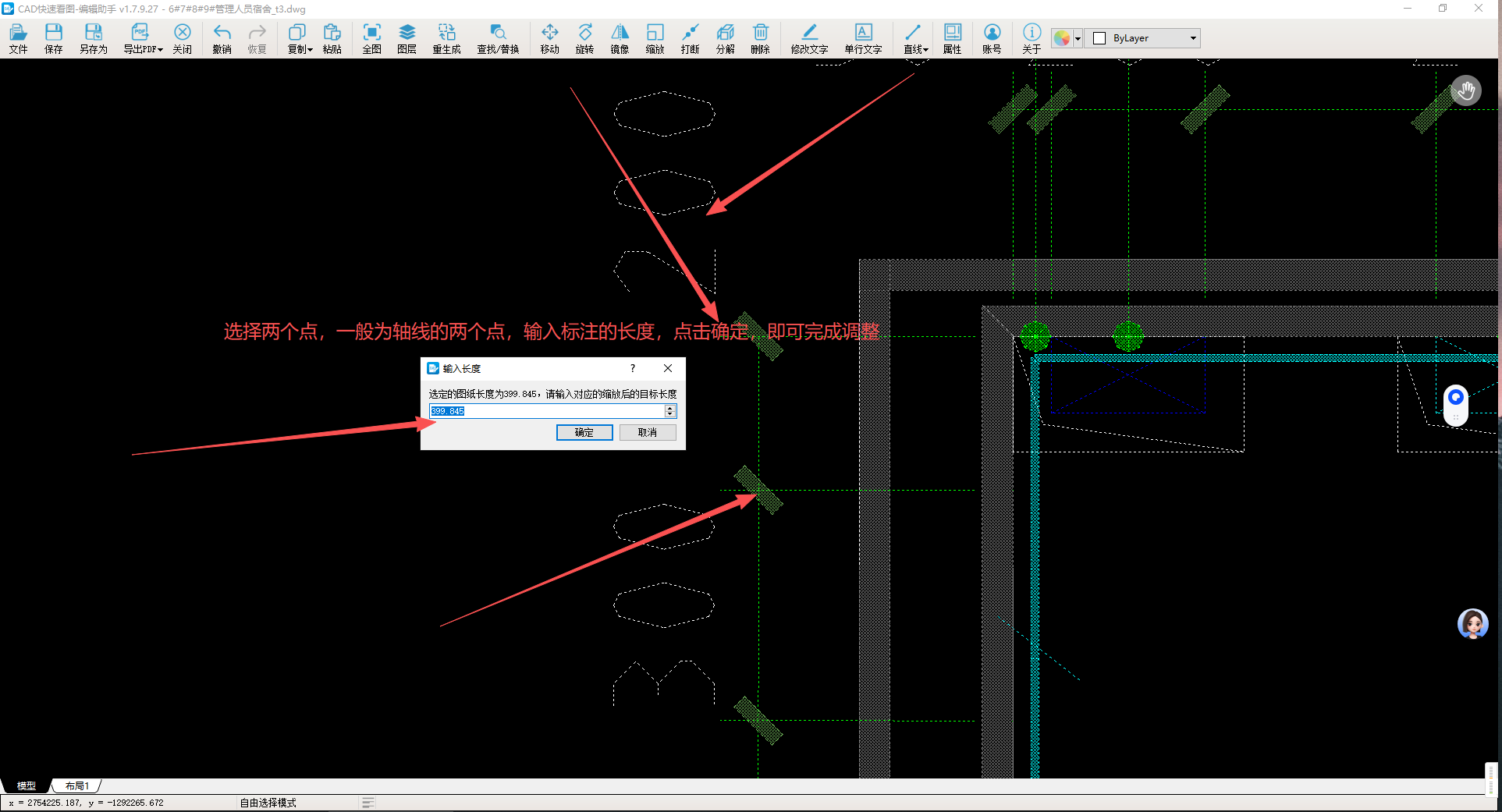Click 取消 in the 输入长度 dialog
The image size is (1502, 812).
tap(648, 432)
